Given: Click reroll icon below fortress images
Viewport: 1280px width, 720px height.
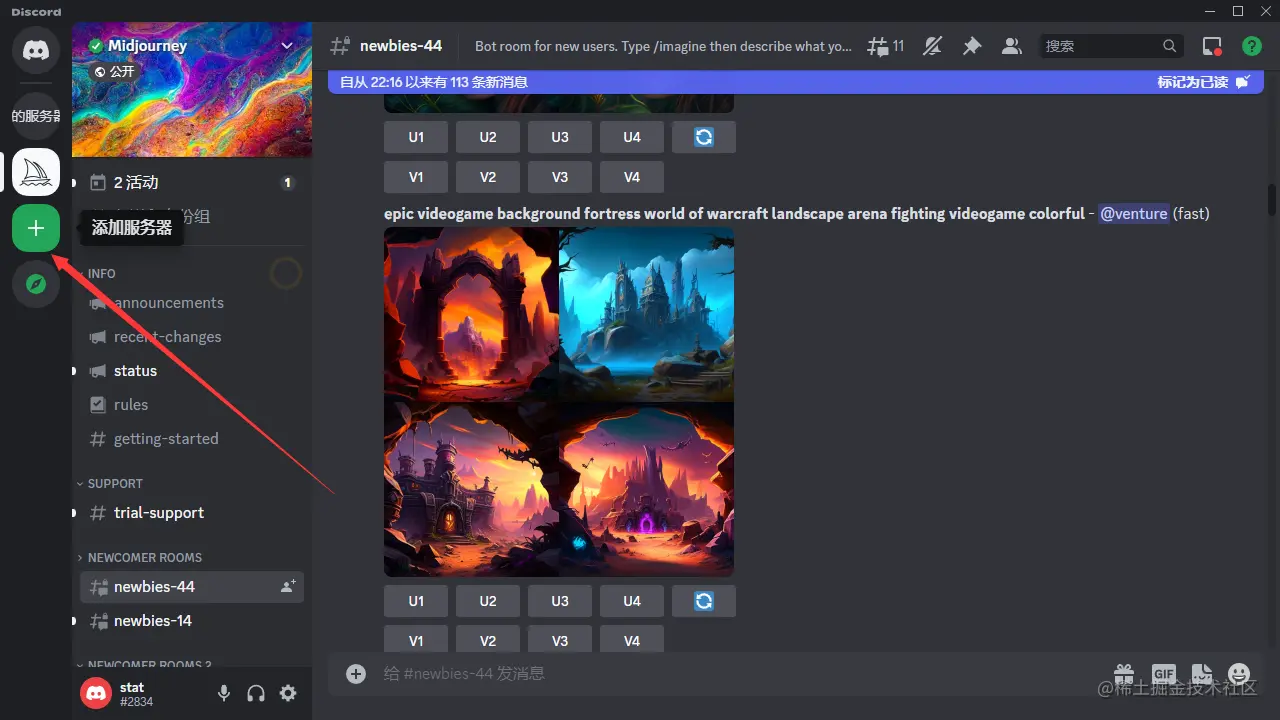Looking at the screenshot, I should (704, 601).
